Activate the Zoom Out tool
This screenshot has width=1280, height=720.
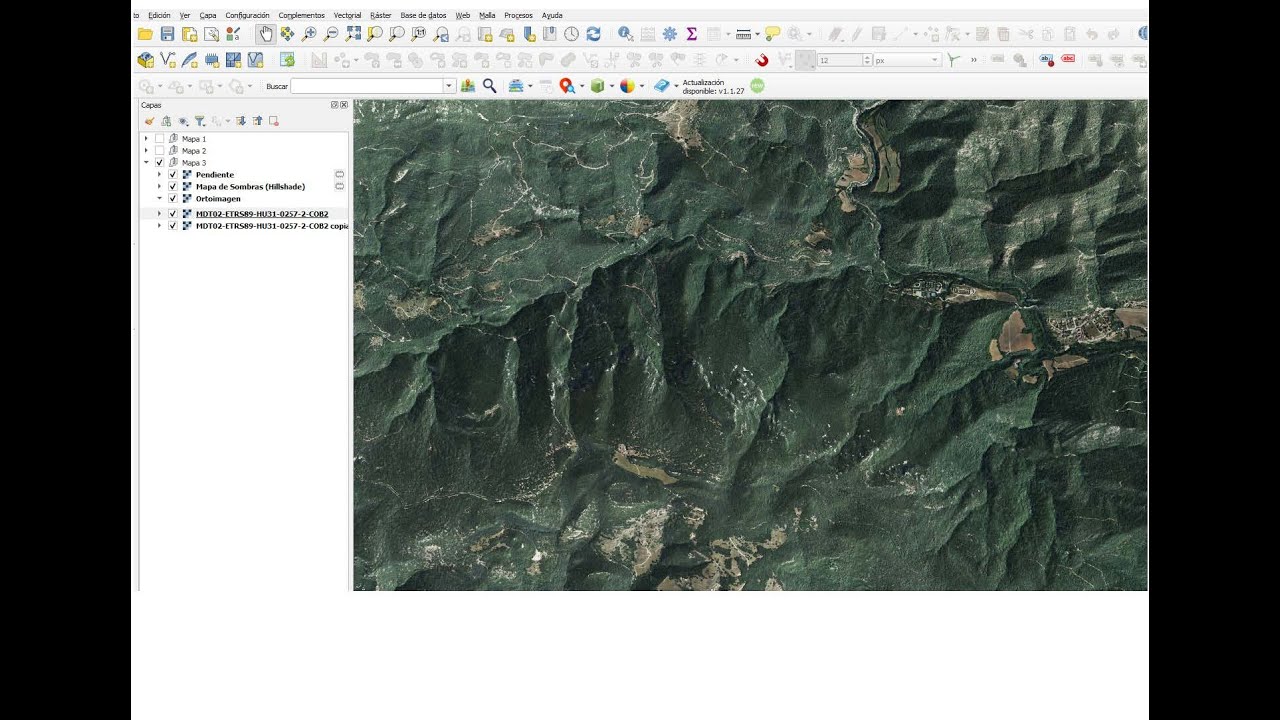[331, 34]
